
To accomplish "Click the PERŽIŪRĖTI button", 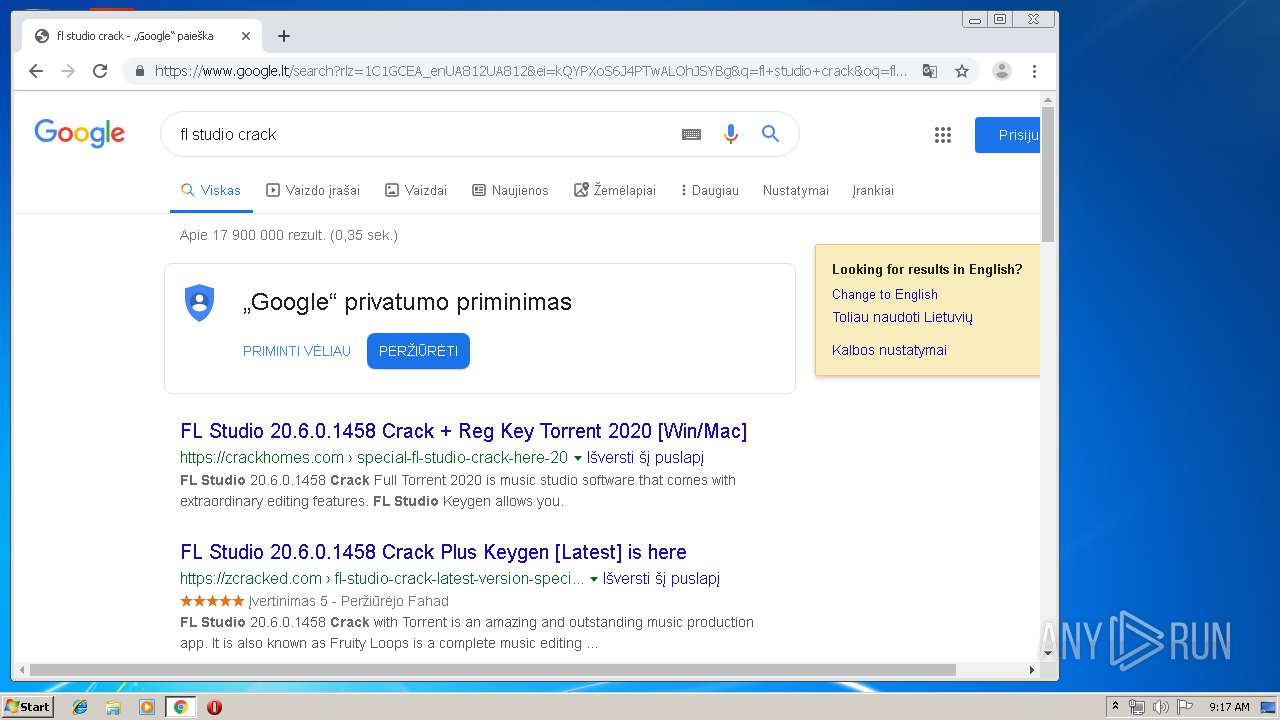I will (418, 351).
